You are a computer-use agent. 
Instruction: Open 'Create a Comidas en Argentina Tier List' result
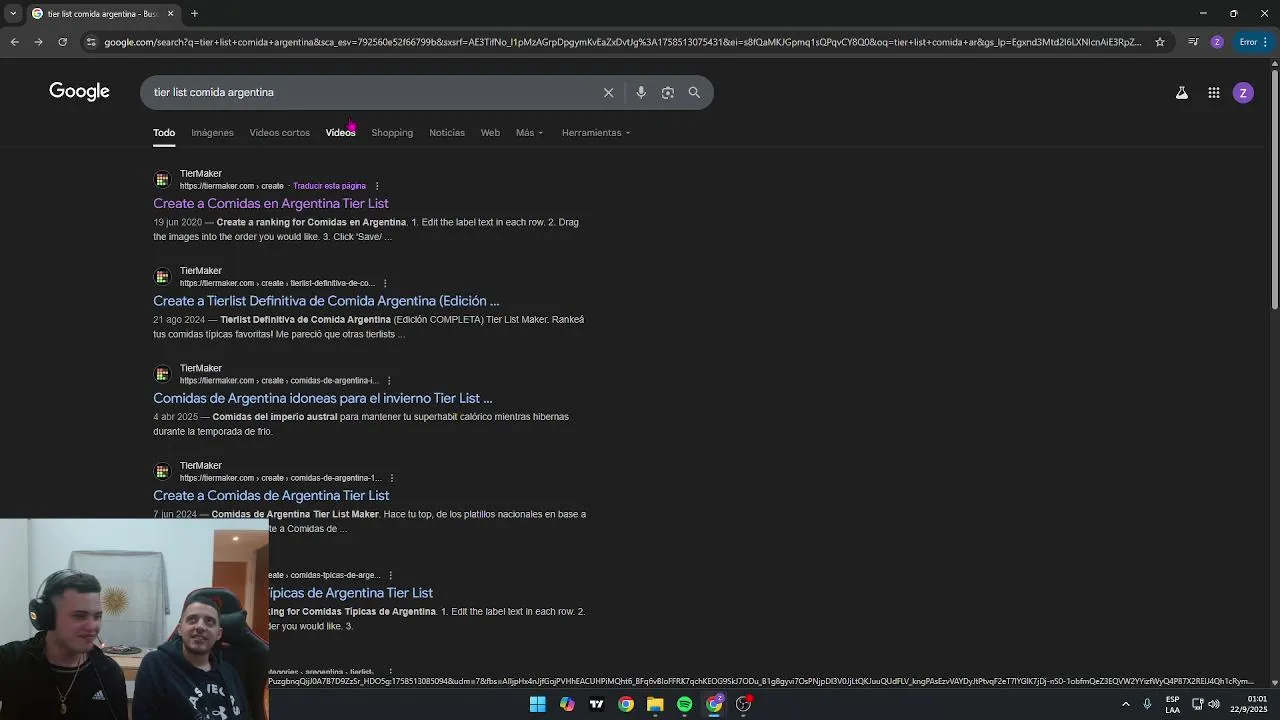(x=271, y=203)
